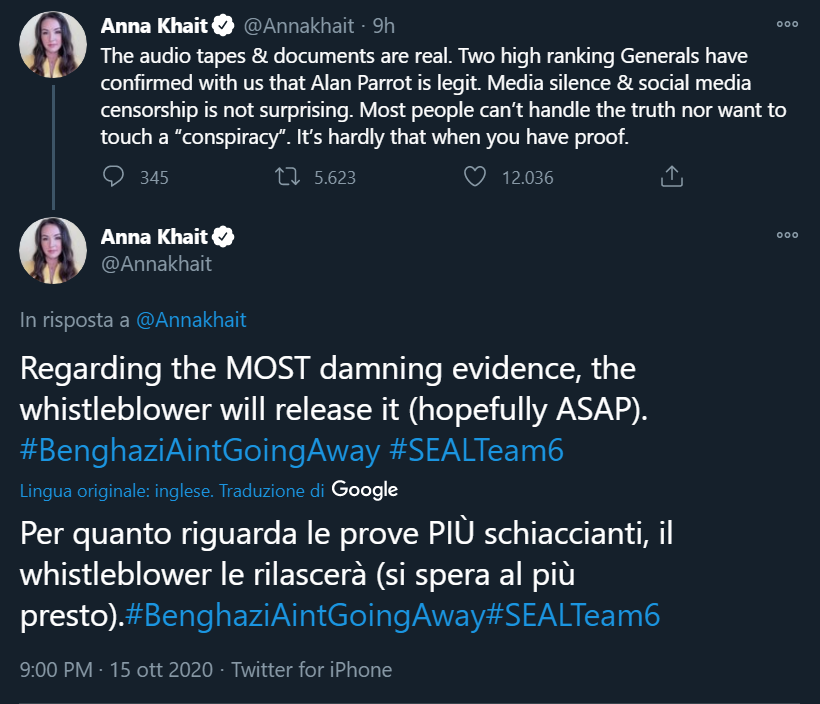Retweet the first tweet via arrows icon
The height and width of the screenshot is (704, 820).
pos(288,177)
